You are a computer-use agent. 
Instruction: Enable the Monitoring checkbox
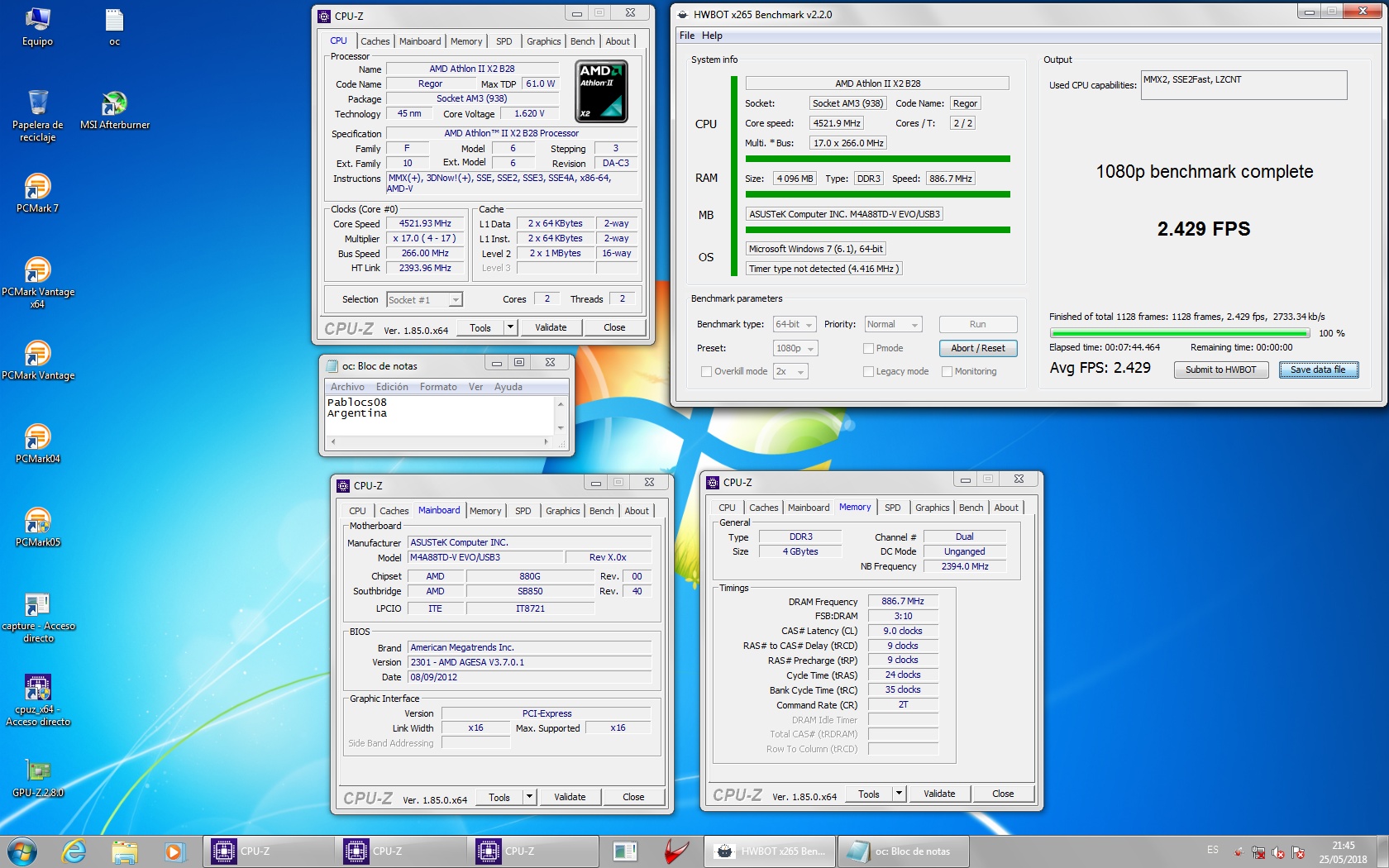pyautogui.click(x=947, y=372)
